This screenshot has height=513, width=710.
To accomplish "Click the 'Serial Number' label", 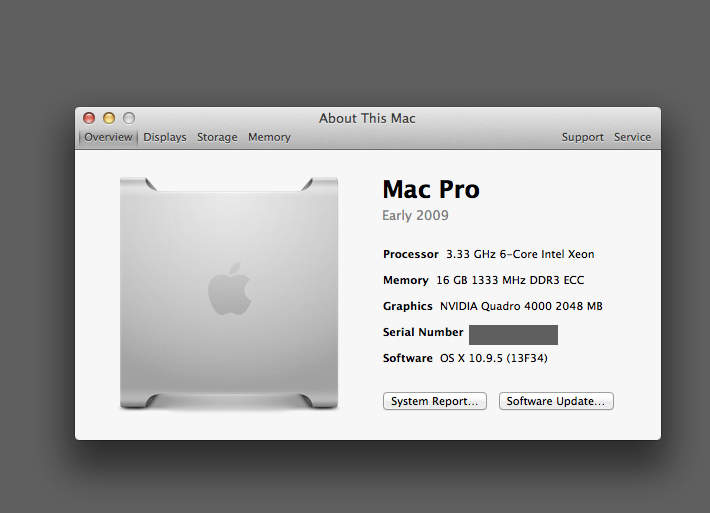I will [x=423, y=332].
